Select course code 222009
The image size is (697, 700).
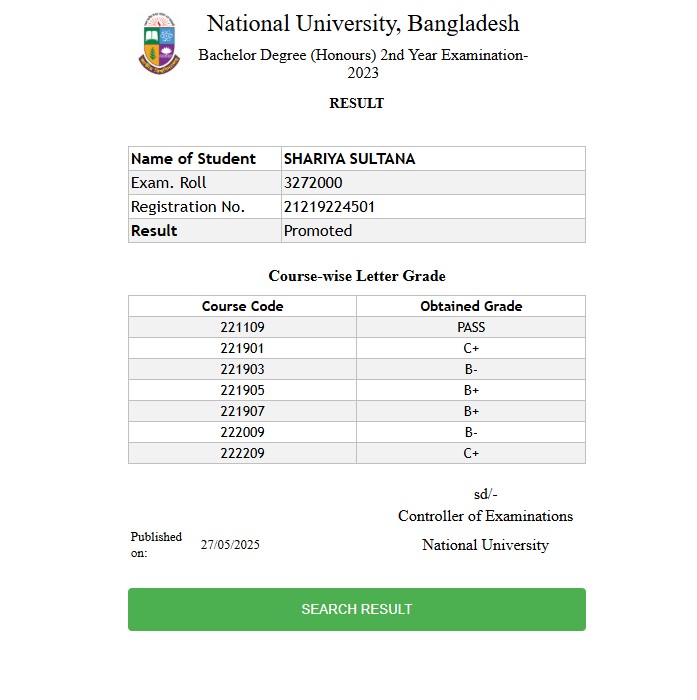click(x=242, y=432)
